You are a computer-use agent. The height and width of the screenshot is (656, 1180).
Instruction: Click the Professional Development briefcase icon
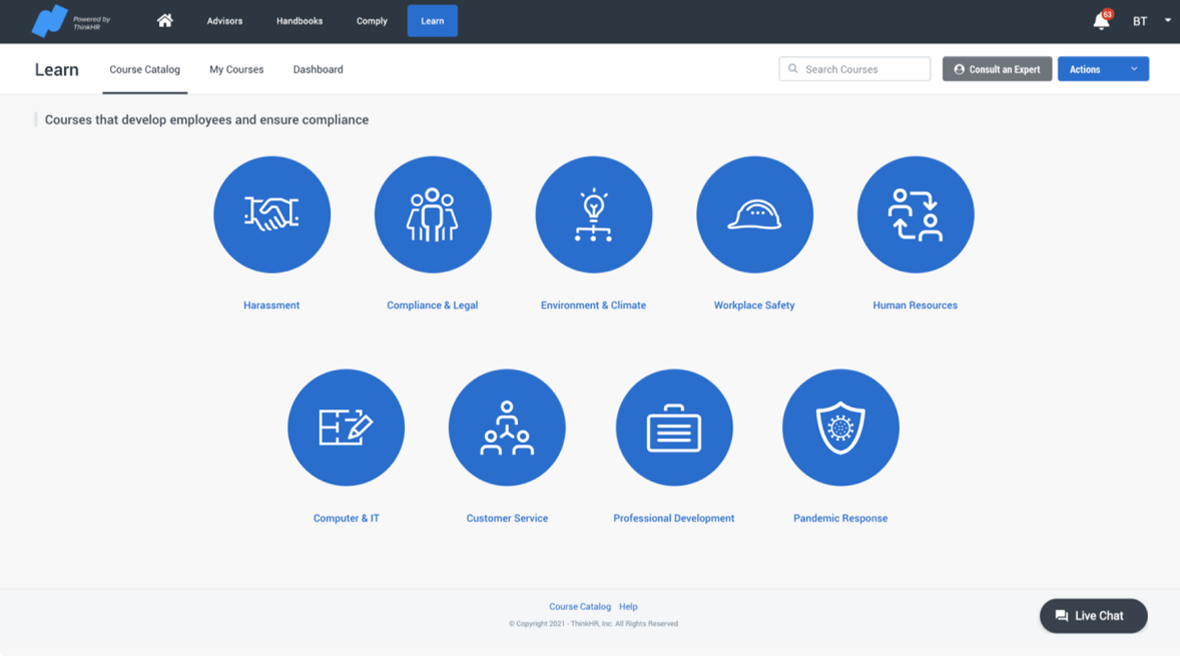pyautogui.click(x=674, y=428)
